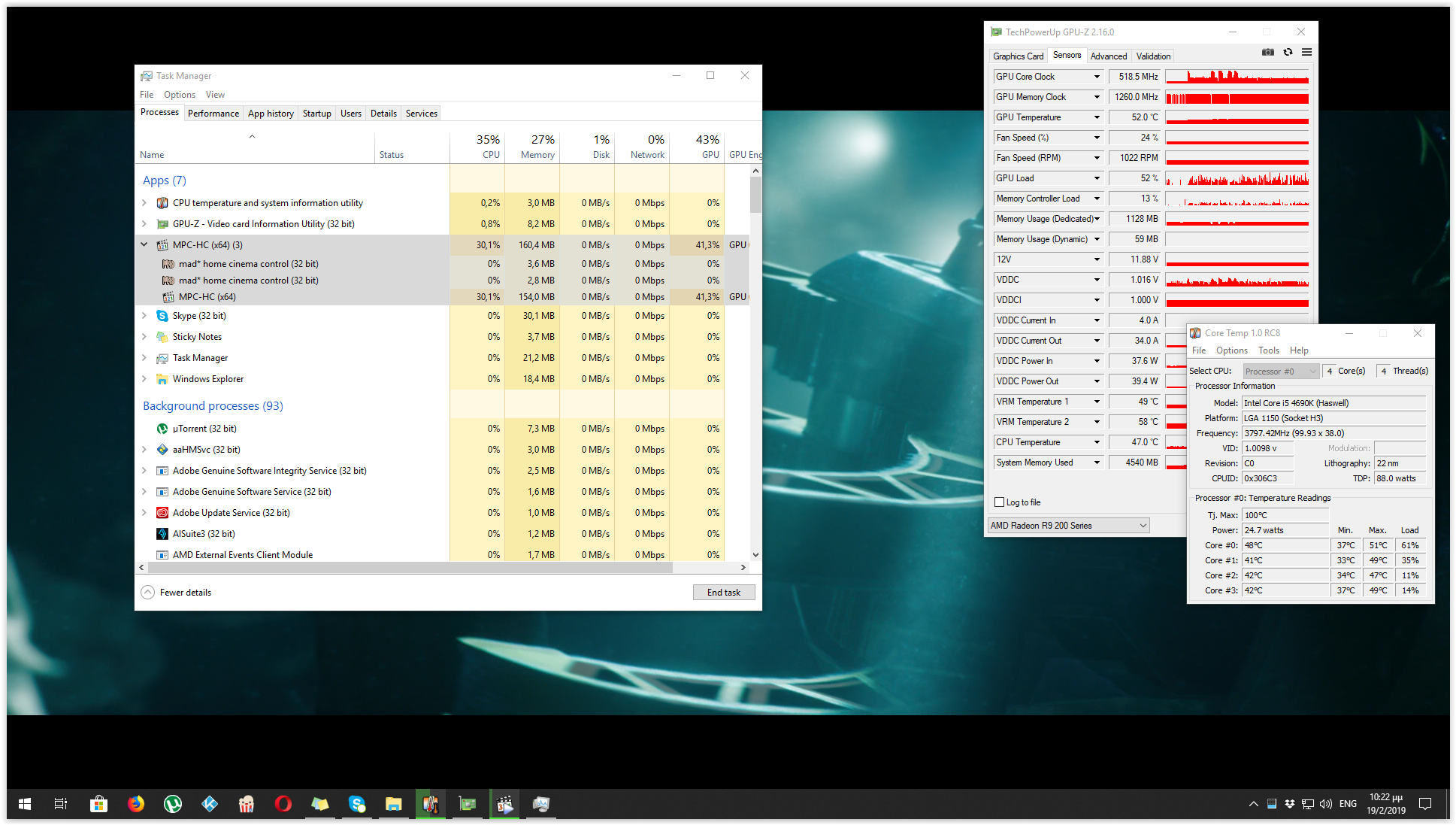
Task: Enable the Log to file checkbox
Action: click(x=1000, y=502)
